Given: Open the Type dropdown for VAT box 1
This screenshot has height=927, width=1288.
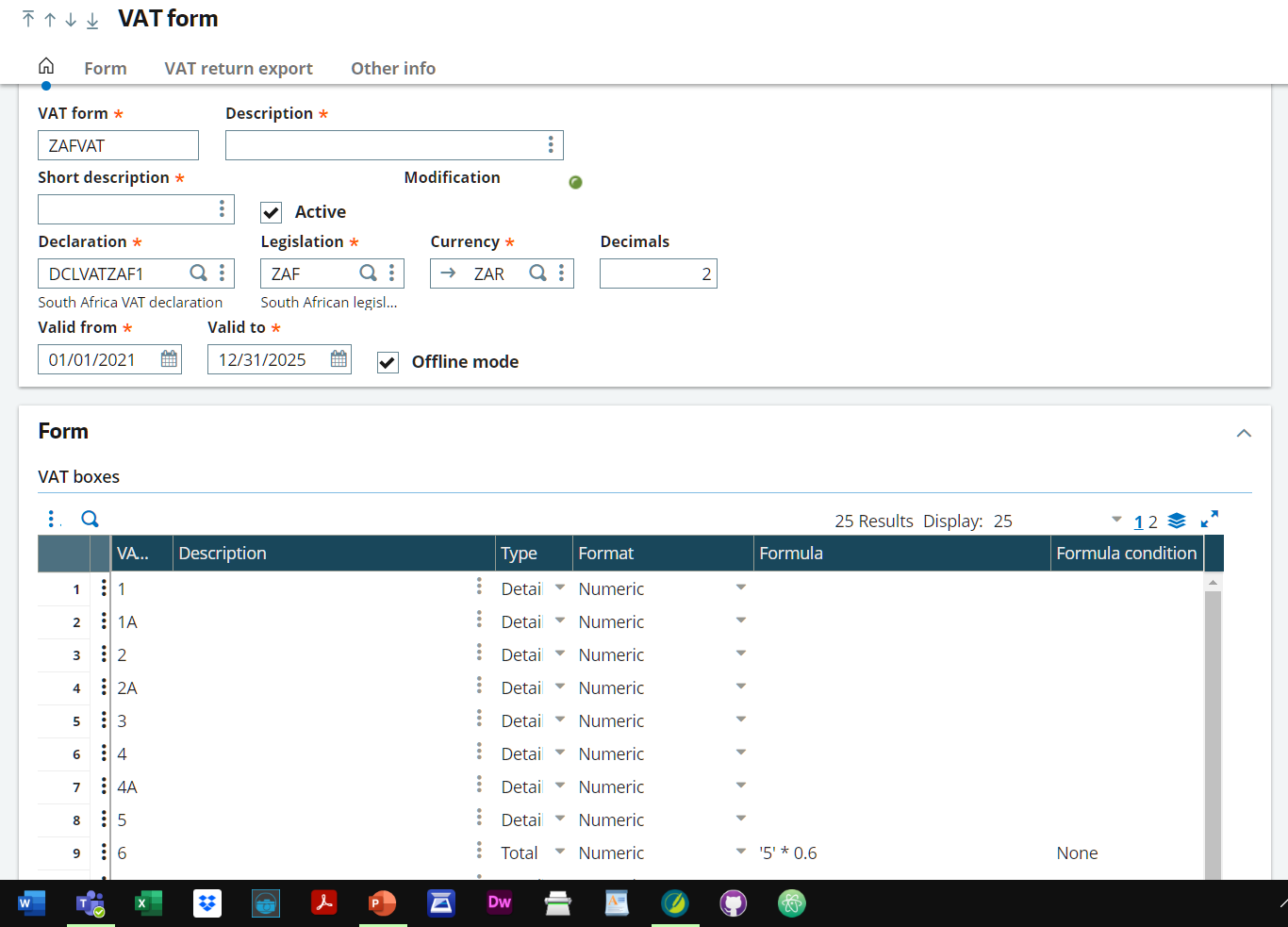Looking at the screenshot, I should 560,588.
